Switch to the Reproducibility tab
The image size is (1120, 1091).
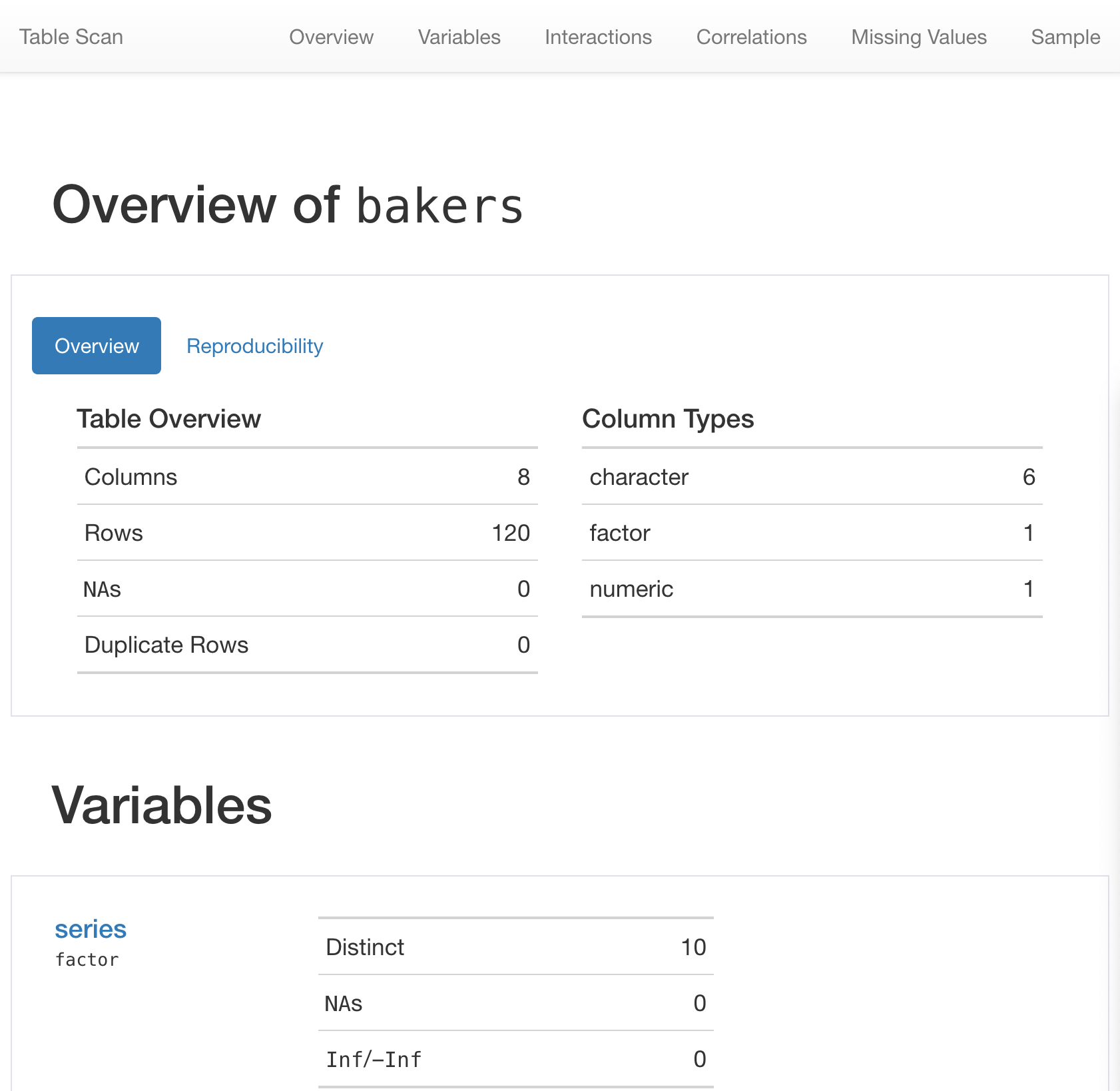click(x=254, y=346)
